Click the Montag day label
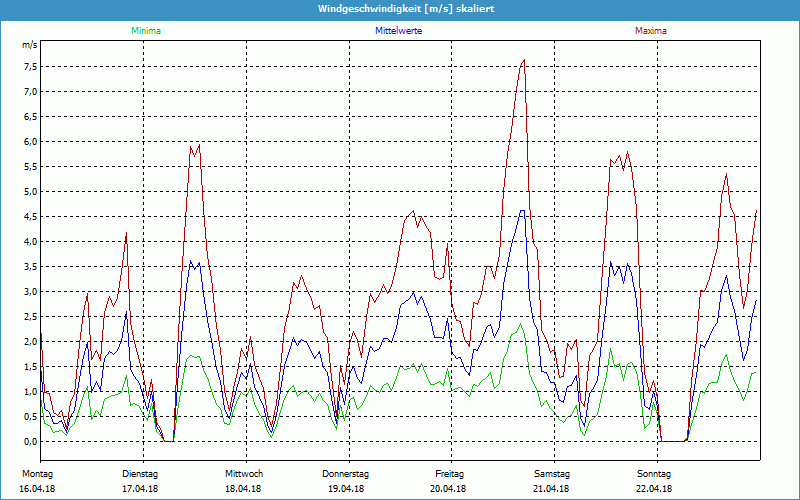 [37, 474]
